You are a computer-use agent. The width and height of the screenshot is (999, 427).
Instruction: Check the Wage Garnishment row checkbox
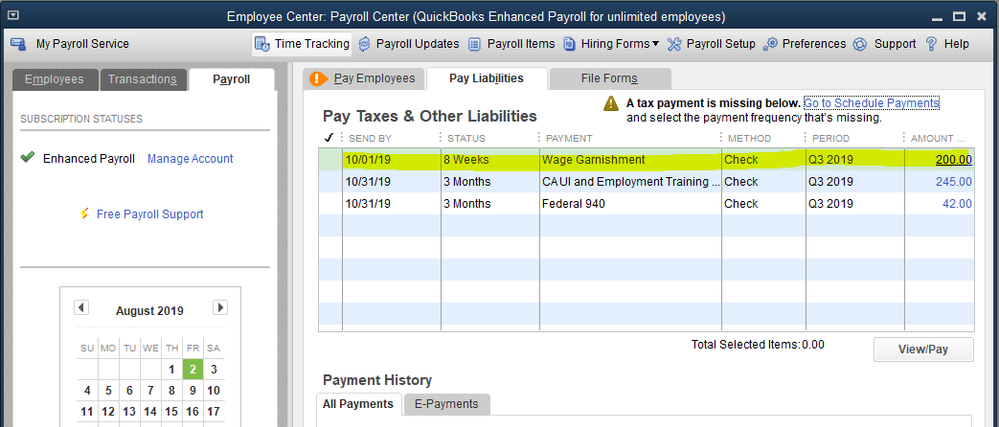click(330, 159)
